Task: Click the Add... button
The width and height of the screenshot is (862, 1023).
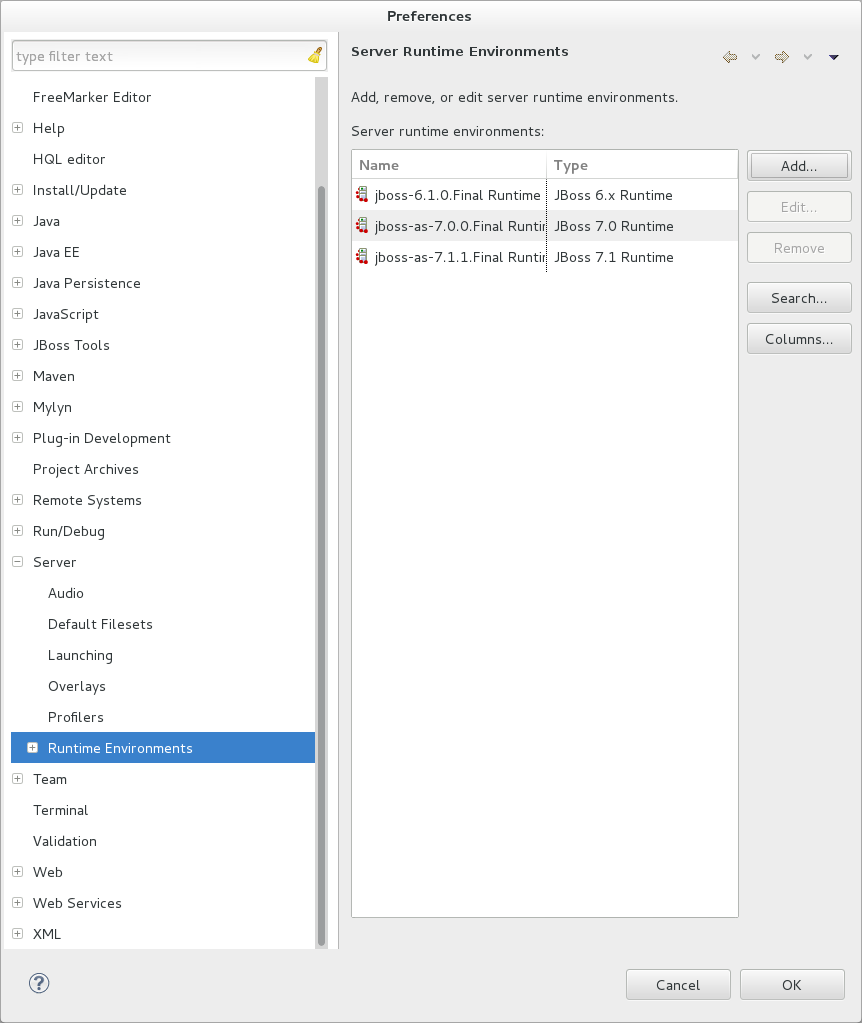Action: point(798,165)
